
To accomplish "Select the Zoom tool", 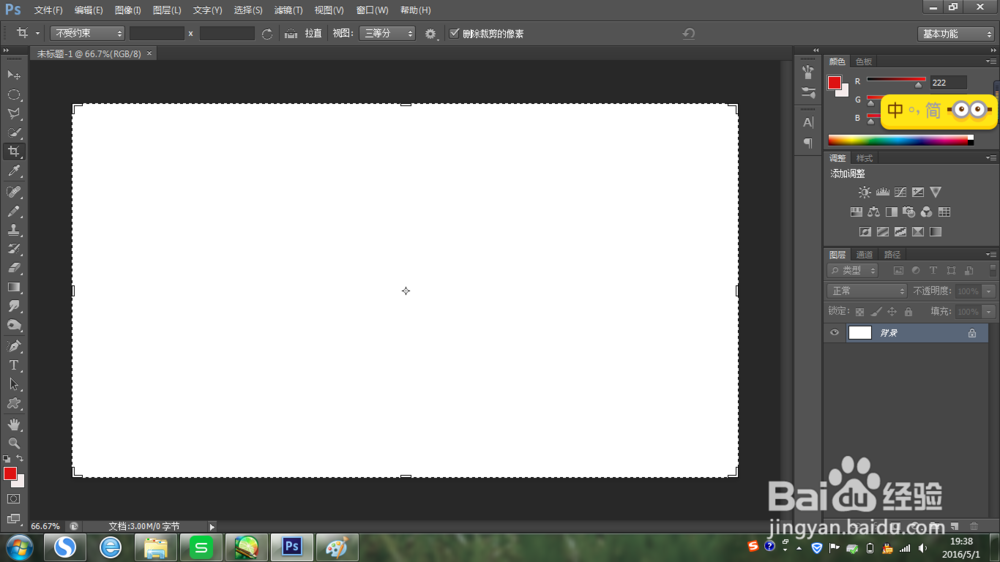I will [13, 443].
